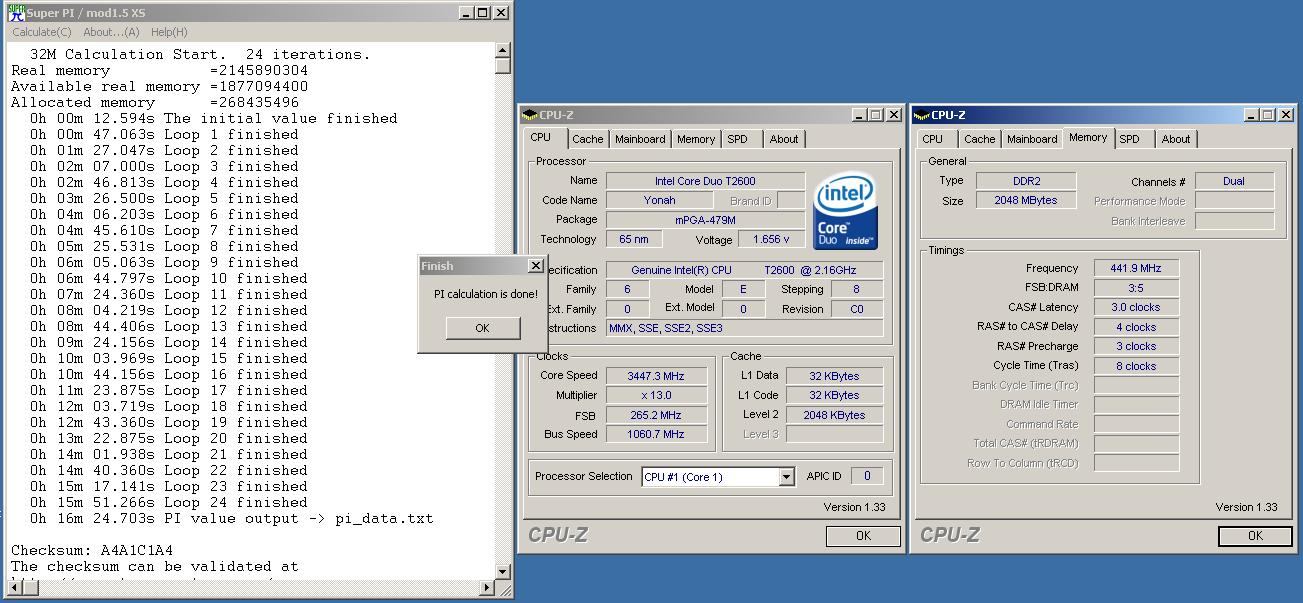Click the OK button in the CPU-Z Memory window
Image resolution: width=1303 pixels, height=603 pixels.
pyautogui.click(x=1255, y=536)
